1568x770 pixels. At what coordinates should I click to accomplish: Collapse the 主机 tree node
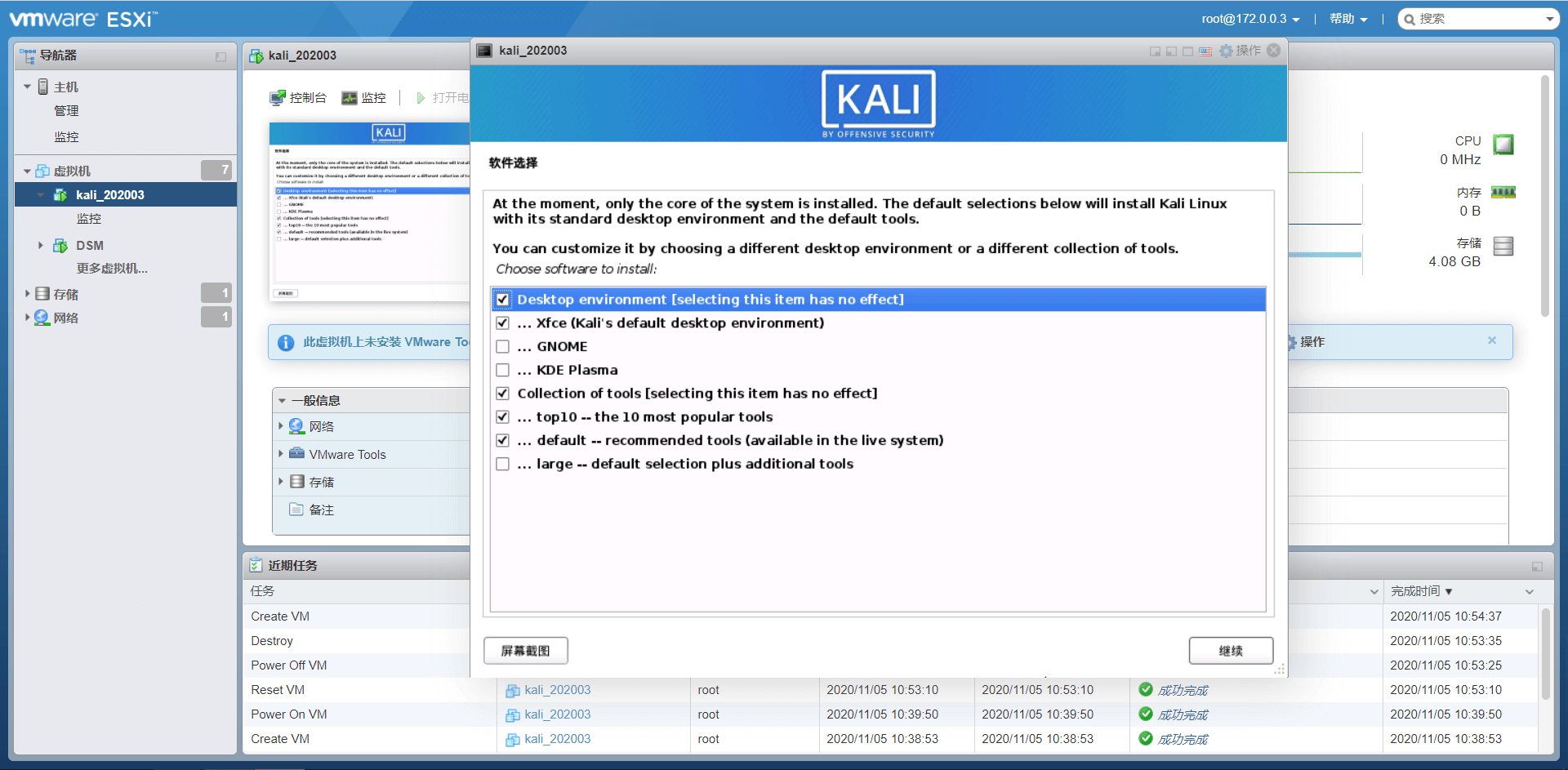coord(27,87)
